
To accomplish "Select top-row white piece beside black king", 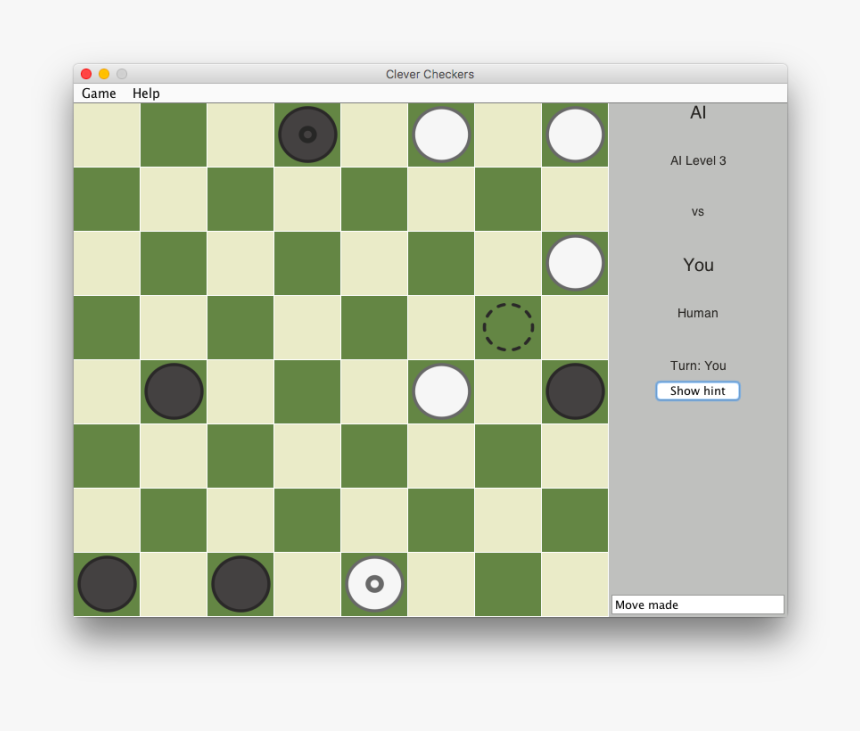I will click(442, 134).
